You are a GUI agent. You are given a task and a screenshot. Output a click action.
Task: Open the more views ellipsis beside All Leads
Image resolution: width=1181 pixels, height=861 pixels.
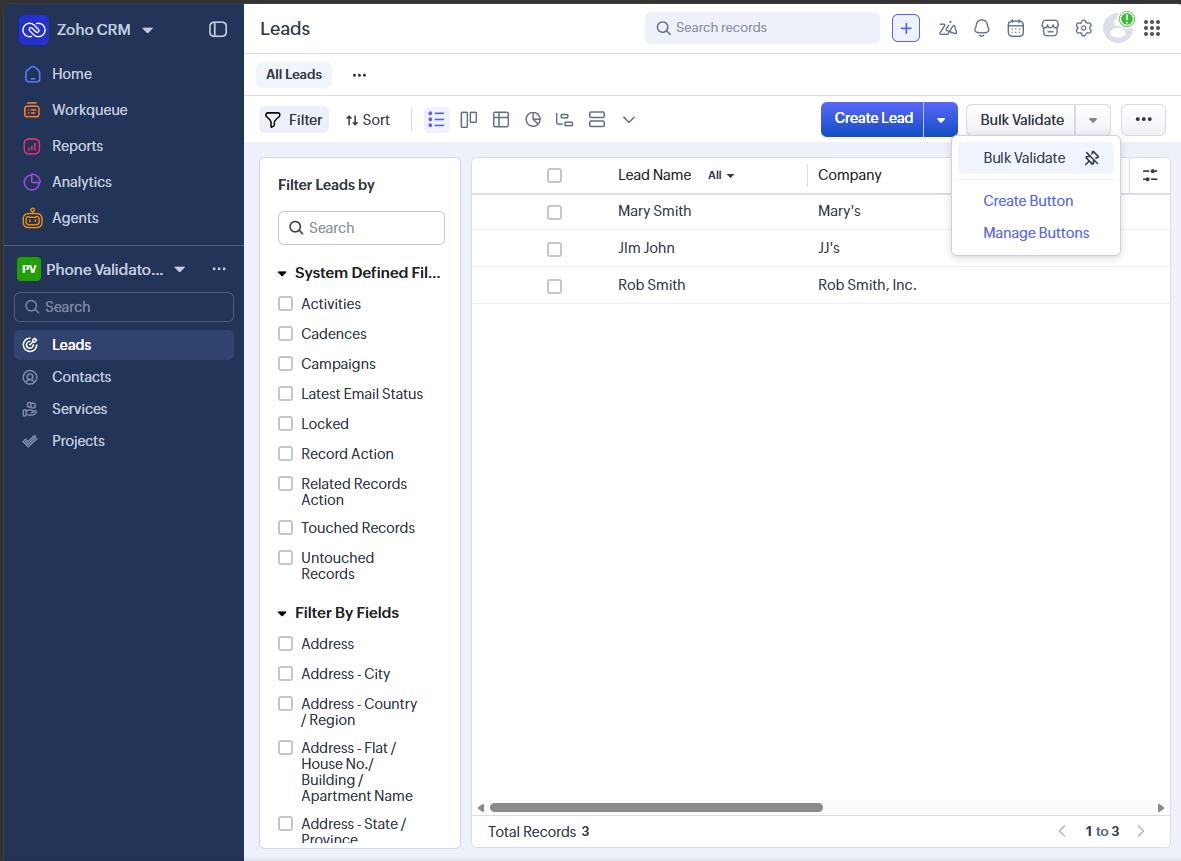coord(359,75)
